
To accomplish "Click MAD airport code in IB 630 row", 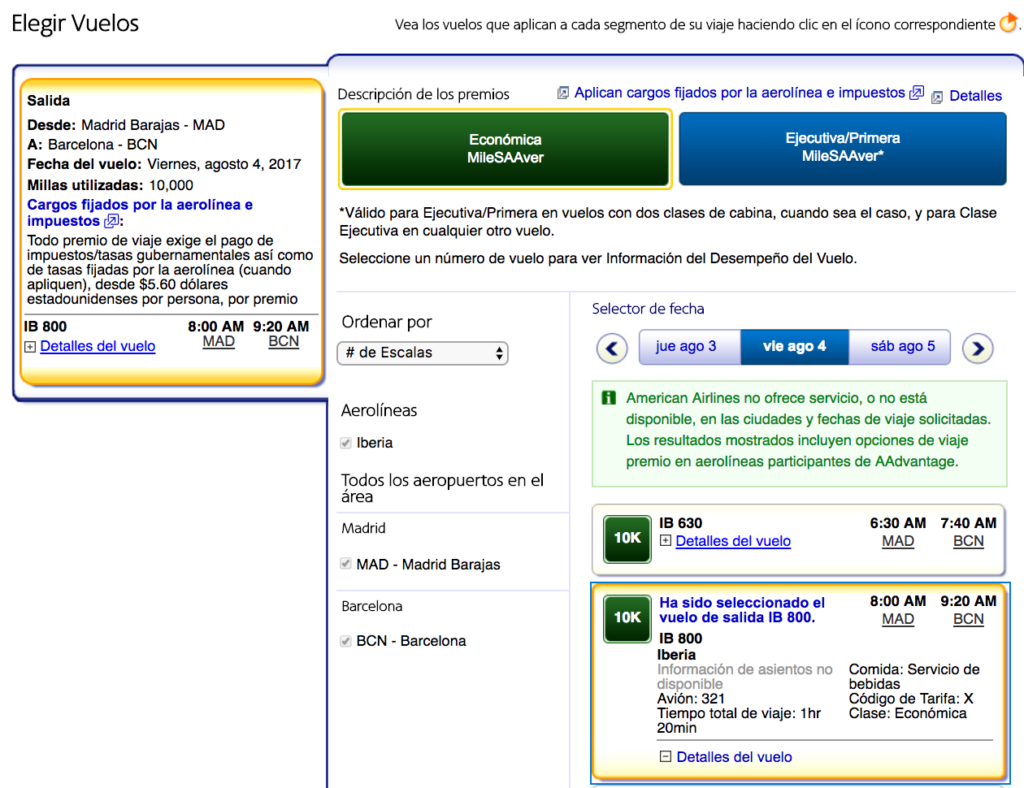I will [x=898, y=541].
